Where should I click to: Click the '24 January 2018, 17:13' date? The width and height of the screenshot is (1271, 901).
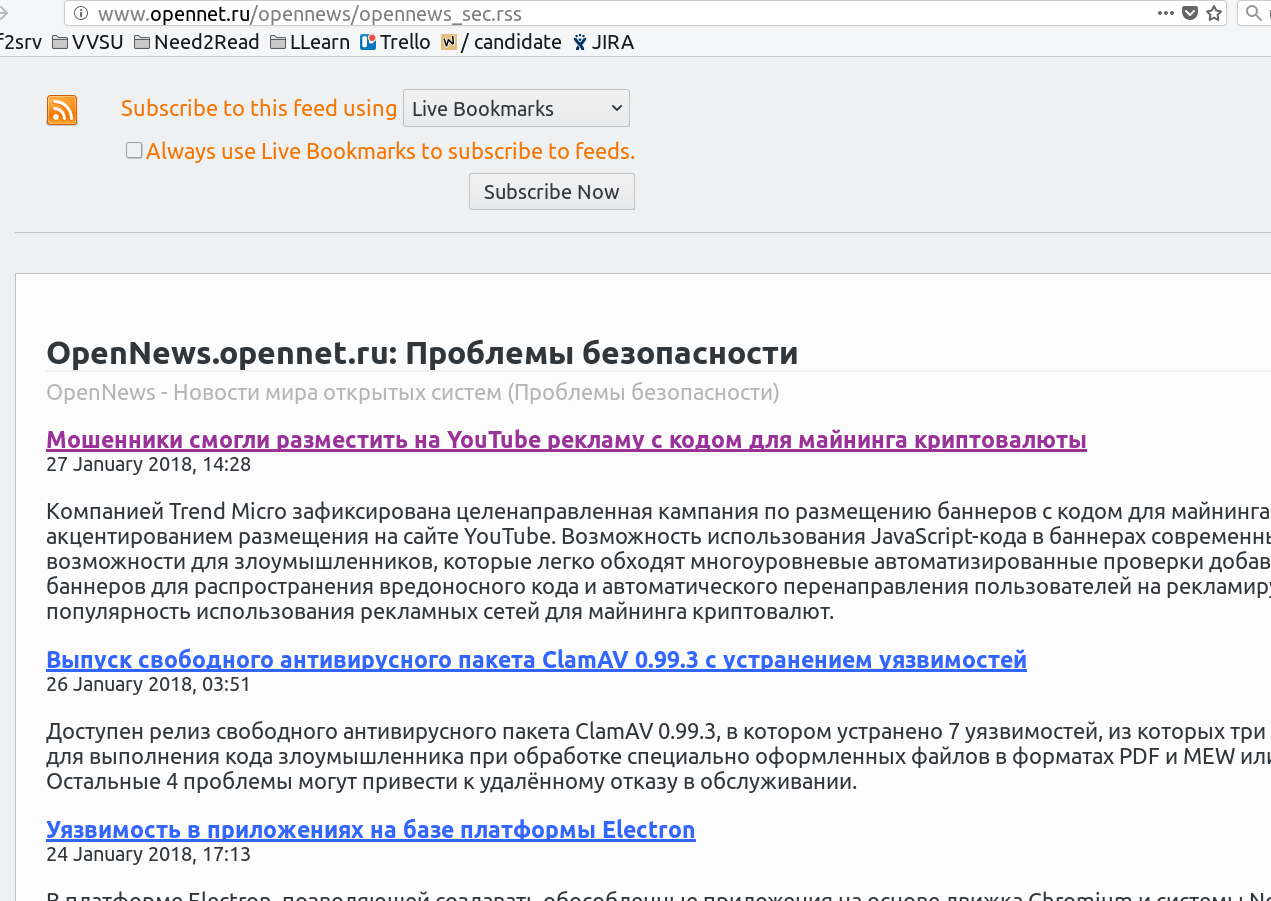[x=148, y=855]
